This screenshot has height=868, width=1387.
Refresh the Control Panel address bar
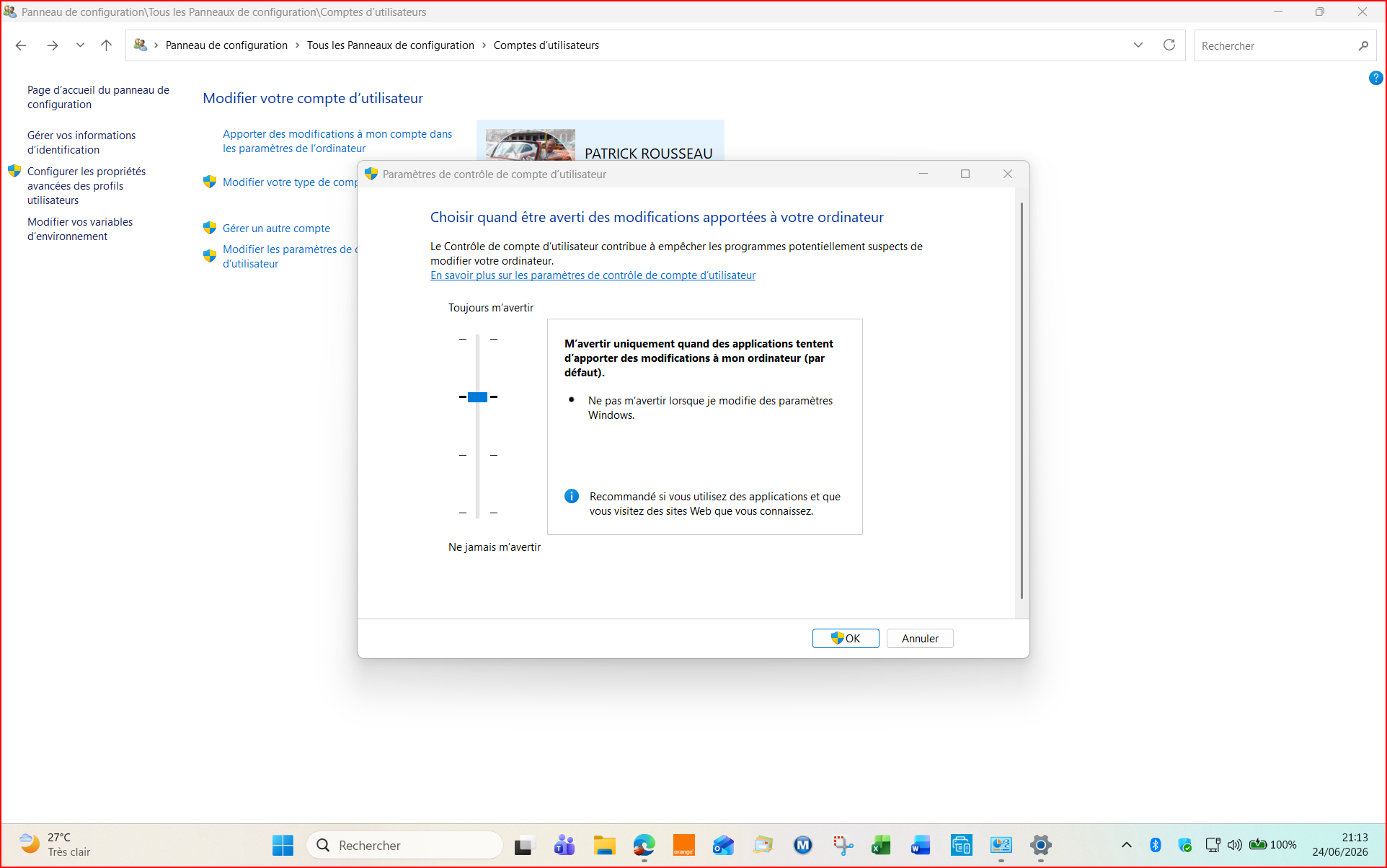tap(1169, 45)
